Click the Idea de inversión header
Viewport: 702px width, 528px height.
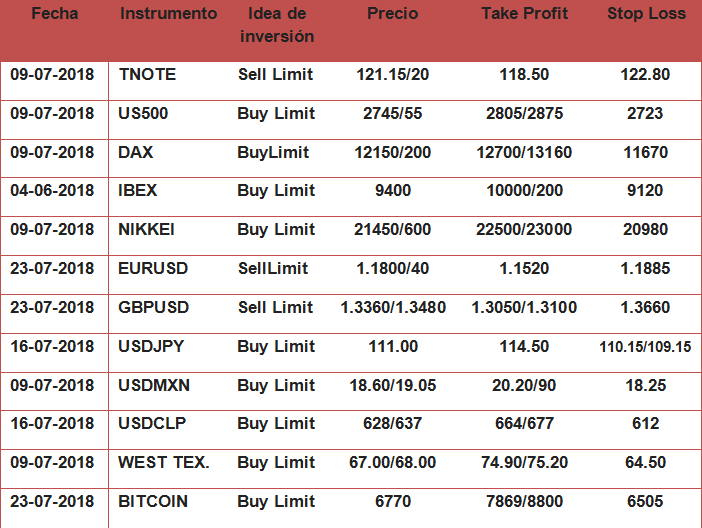[277, 25]
